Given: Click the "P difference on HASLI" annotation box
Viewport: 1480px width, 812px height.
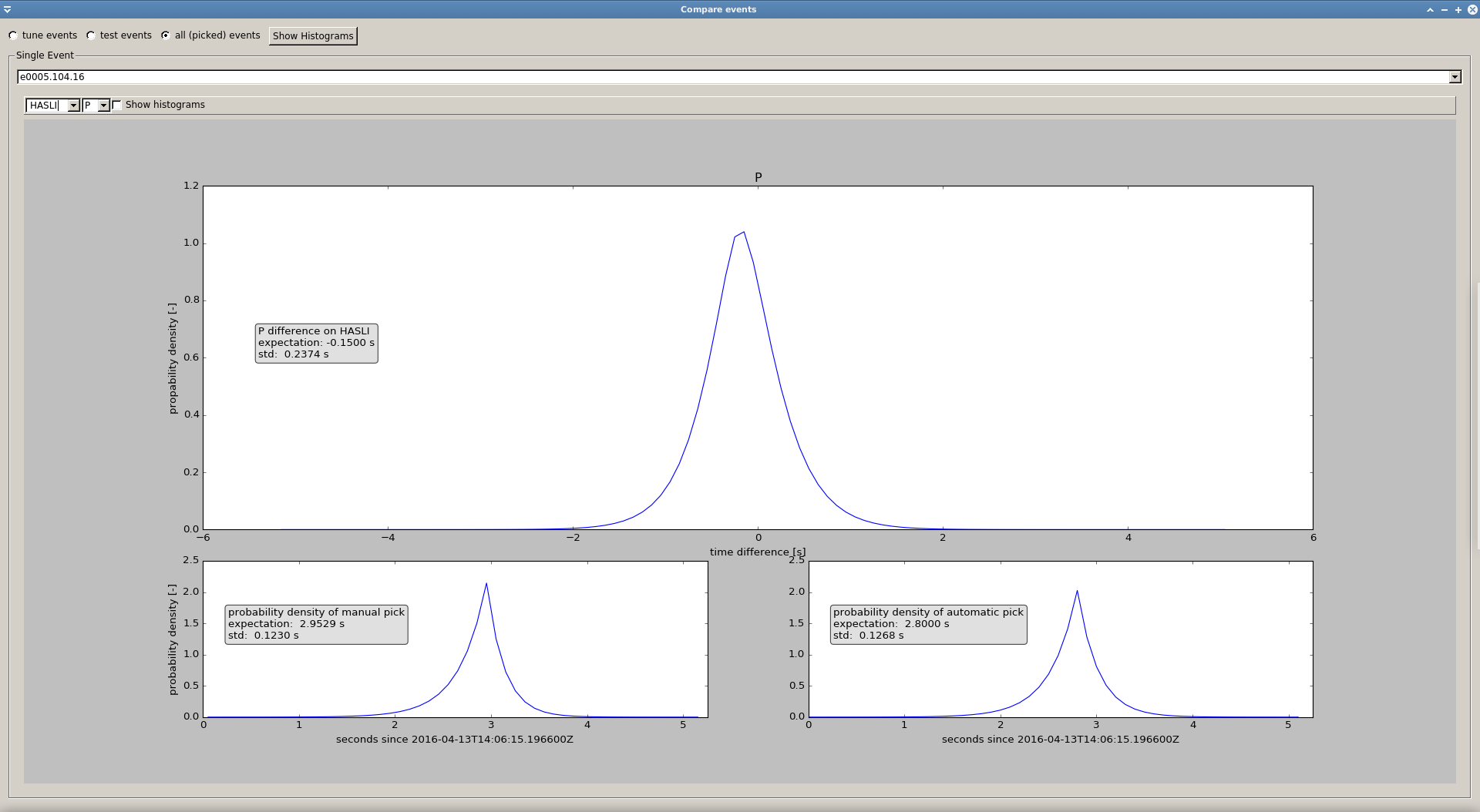Looking at the screenshot, I should [316, 343].
